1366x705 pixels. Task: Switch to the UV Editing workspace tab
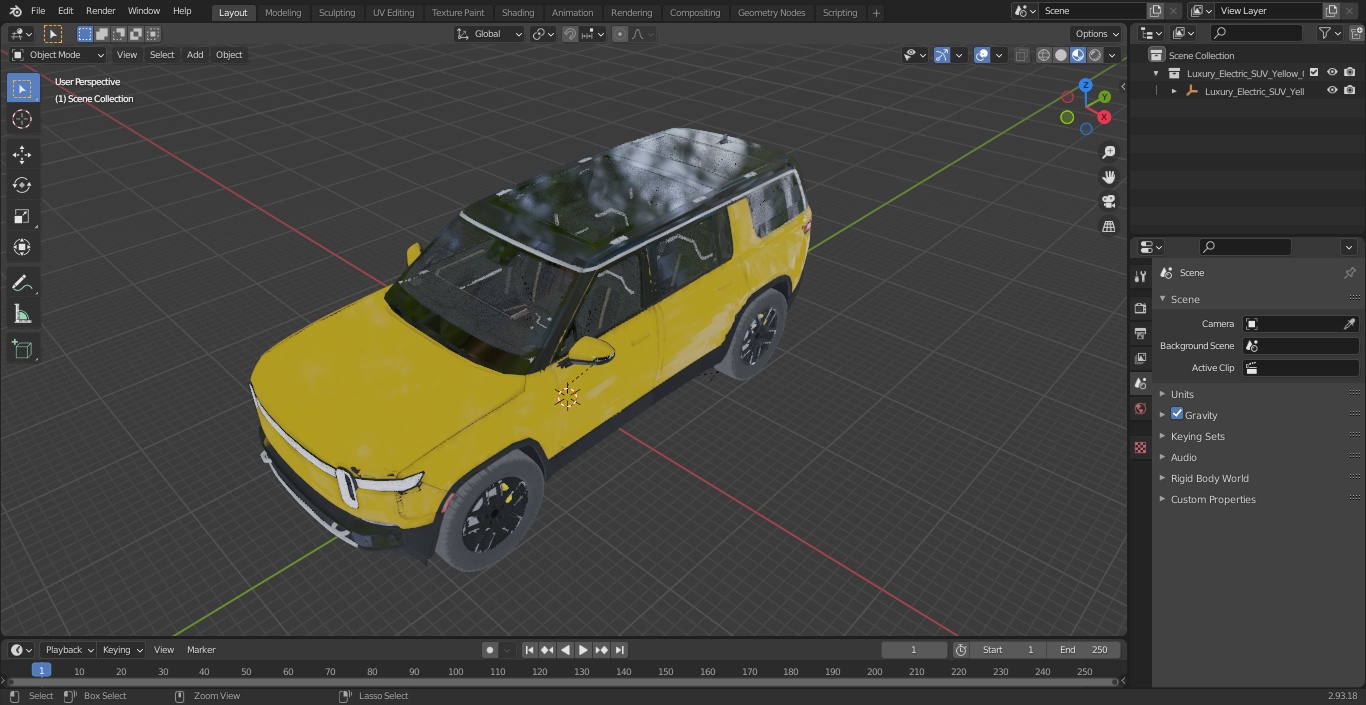(393, 13)
